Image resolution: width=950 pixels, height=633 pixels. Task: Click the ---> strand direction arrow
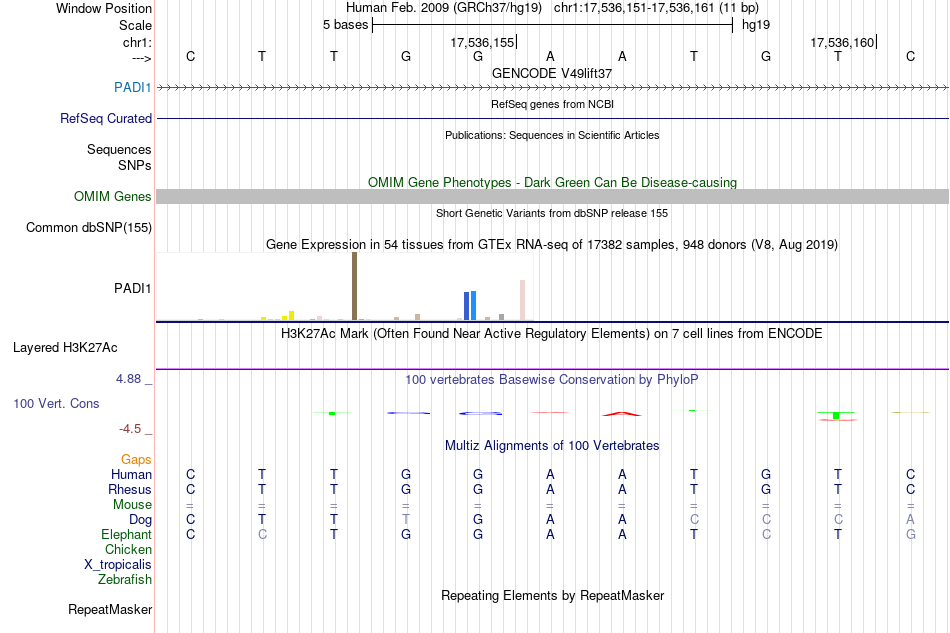pos(141,58)
